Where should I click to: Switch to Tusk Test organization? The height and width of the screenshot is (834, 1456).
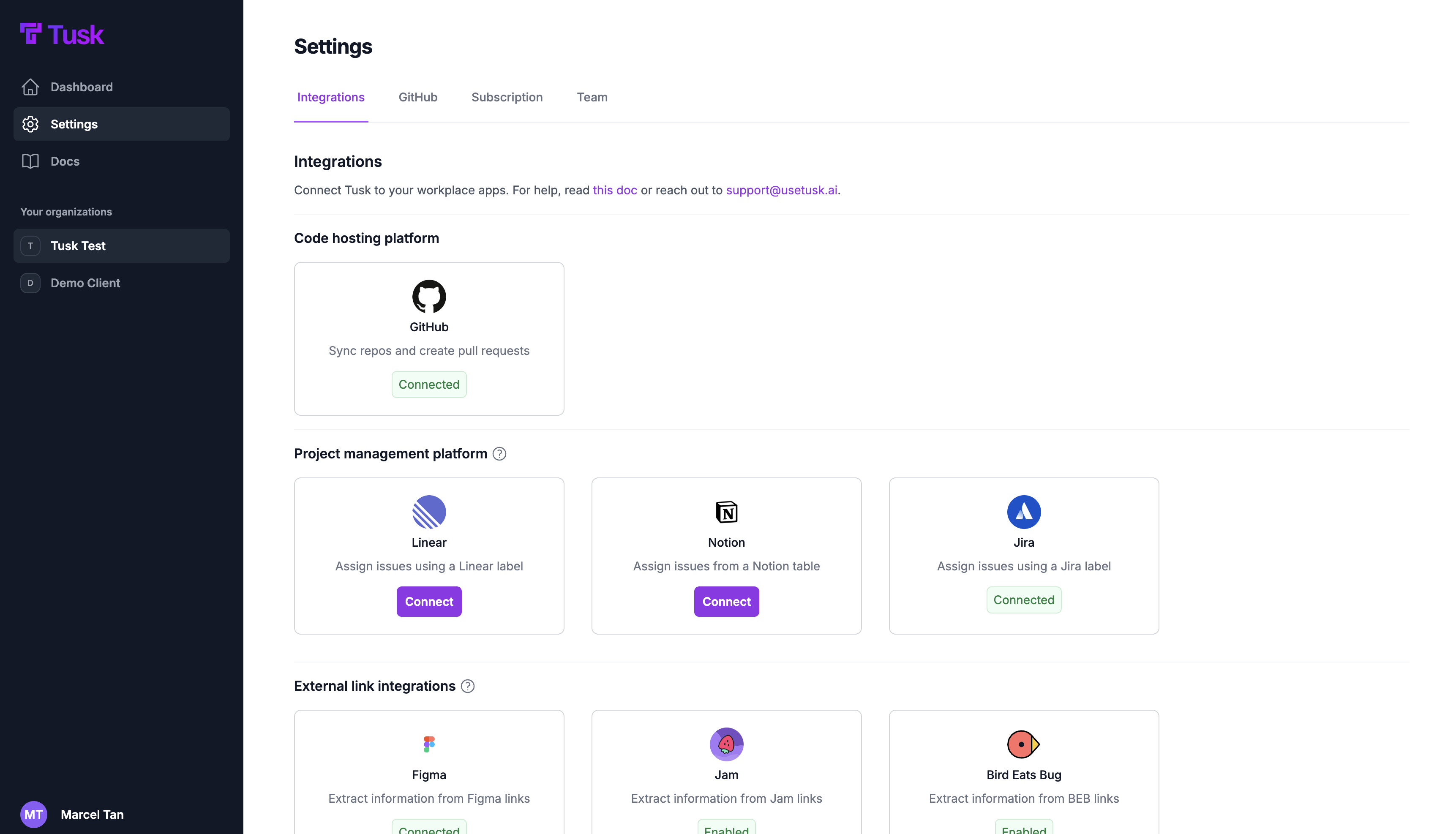pos(121,246)
